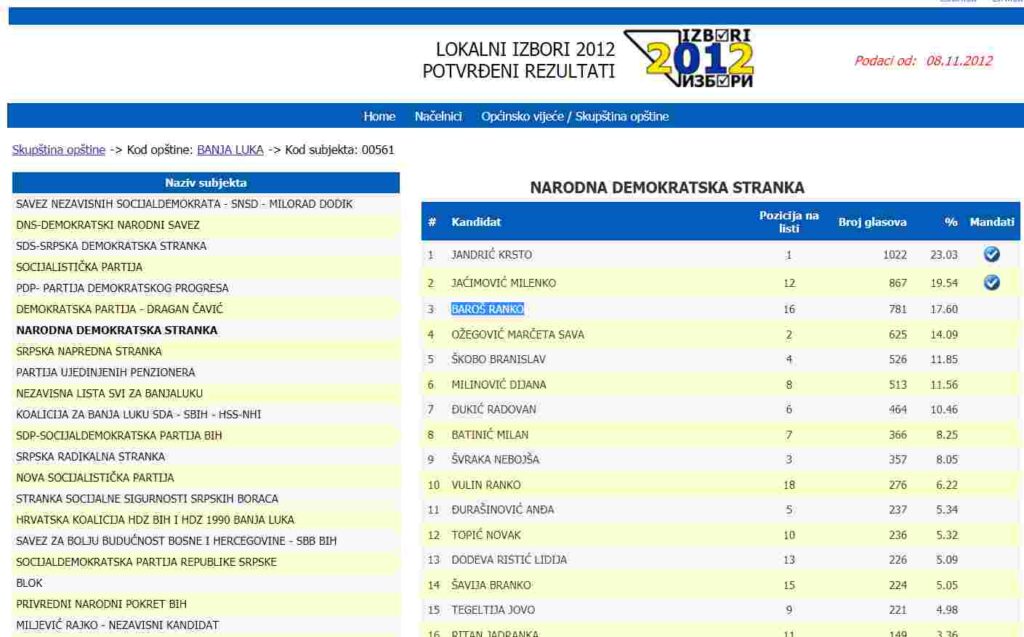Click the Broj glasova column header

click(x=872, y=222)
